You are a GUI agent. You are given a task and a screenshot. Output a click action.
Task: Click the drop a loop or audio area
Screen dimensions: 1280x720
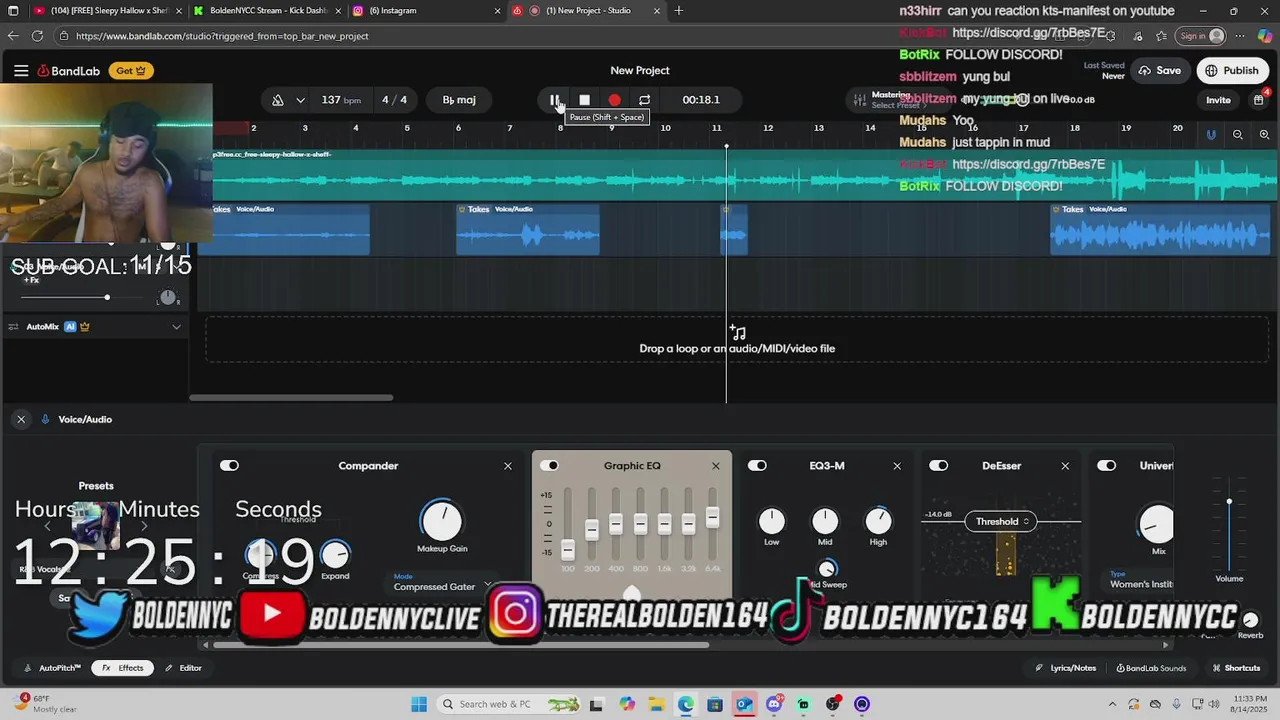click(x=737, y=340)
